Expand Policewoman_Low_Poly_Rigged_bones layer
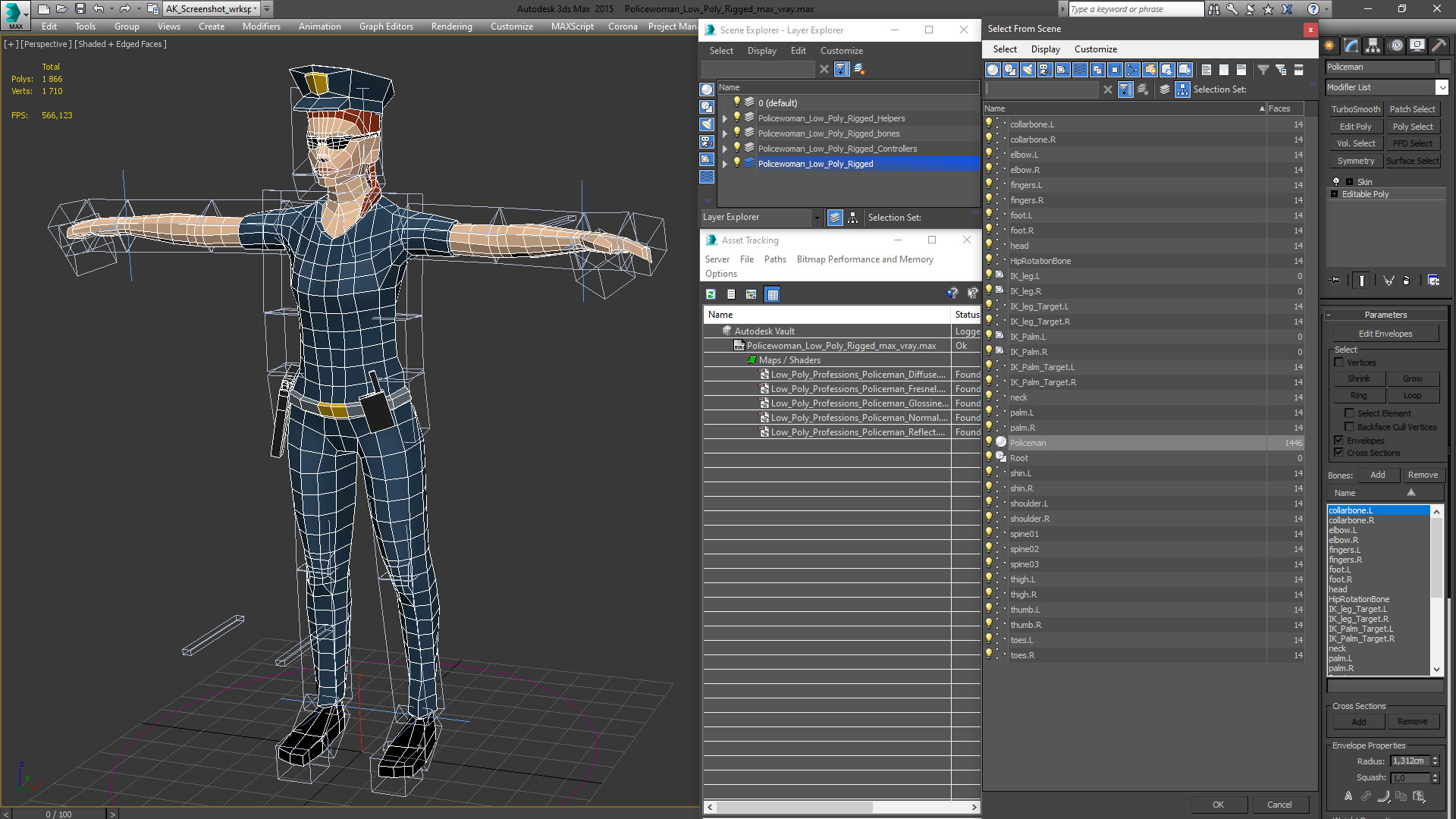The height and width of the screenshot is (819, 1456). (725, 133)
